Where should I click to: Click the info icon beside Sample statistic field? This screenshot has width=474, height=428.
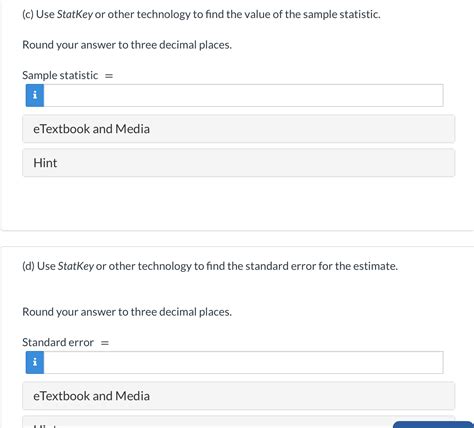point(35,95)
